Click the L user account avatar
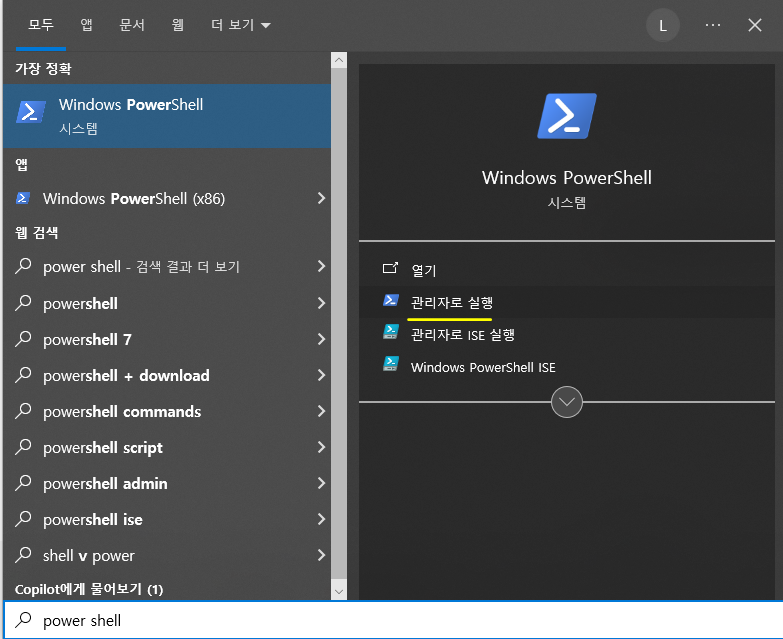This screenshot has height=639, width=783. click(x=663, y=25)
